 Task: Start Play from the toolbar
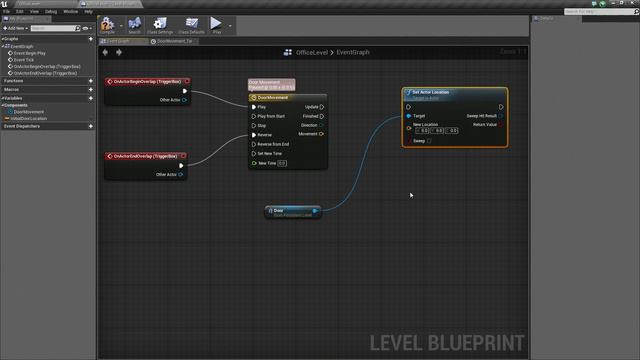[x=216, y=25]
